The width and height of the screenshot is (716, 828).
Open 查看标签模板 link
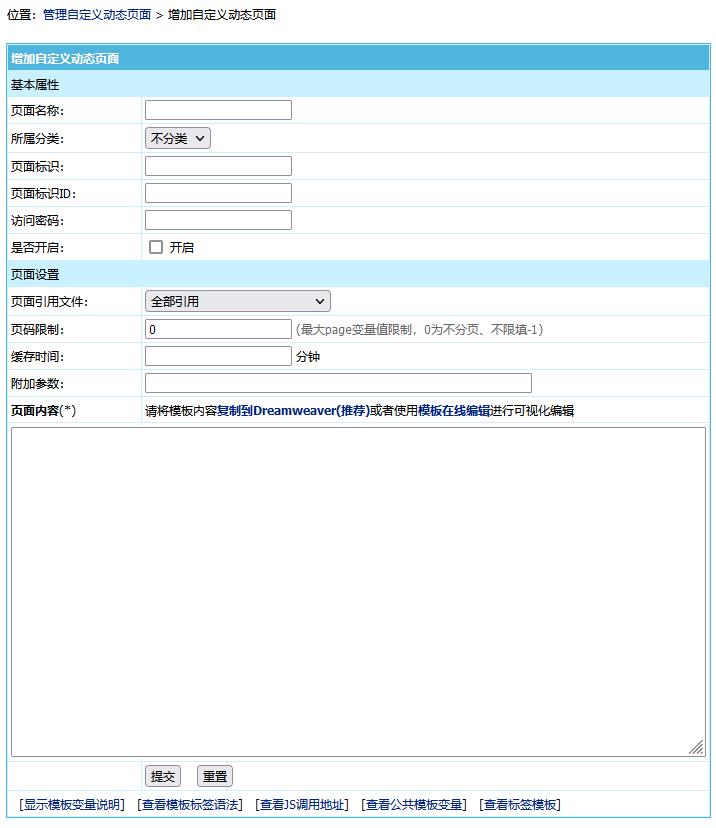tap(520, 805)
